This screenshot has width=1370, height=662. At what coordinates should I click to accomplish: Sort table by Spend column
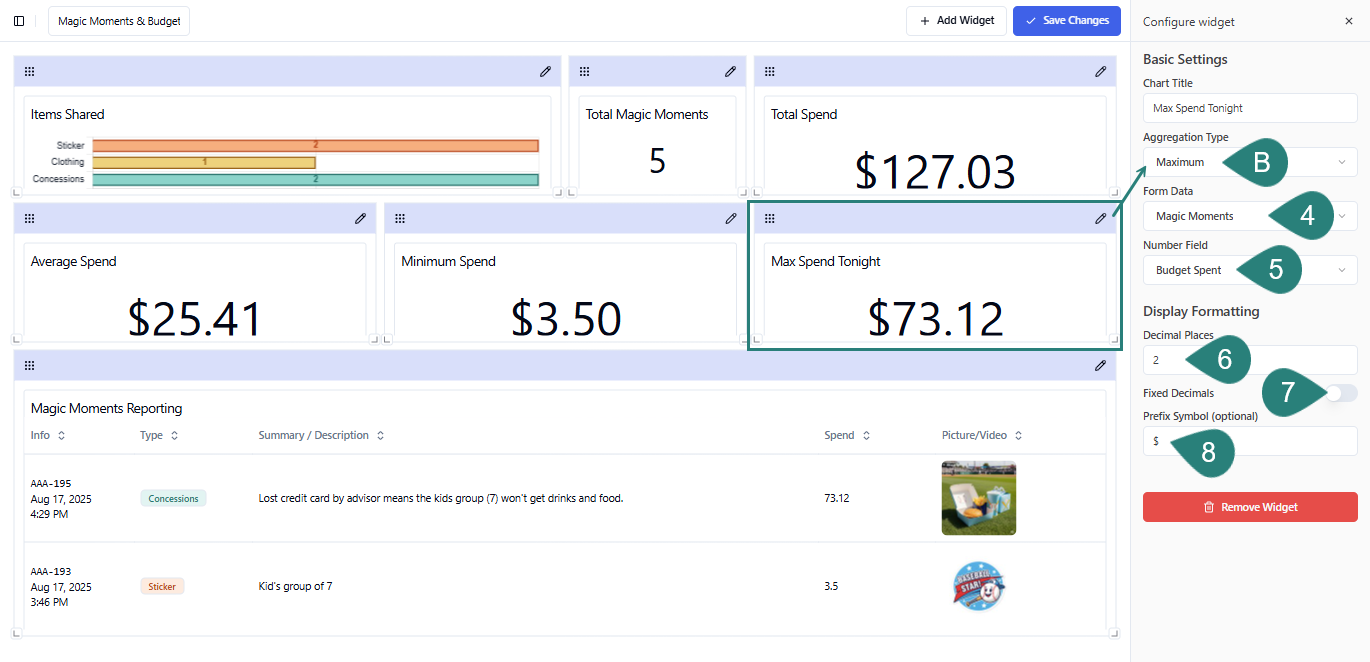coord(866,436)
